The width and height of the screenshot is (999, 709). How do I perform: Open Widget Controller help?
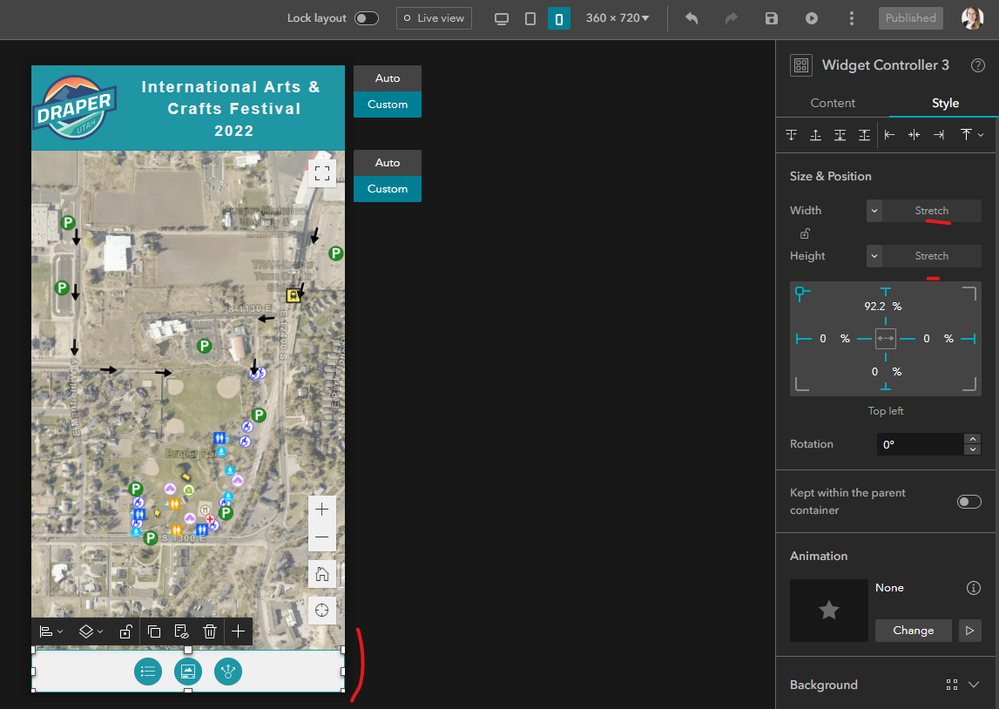(977, 65)
